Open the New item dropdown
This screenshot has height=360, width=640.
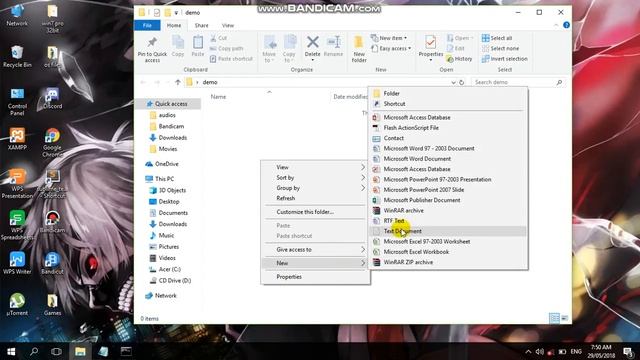(x=389, y=38)
